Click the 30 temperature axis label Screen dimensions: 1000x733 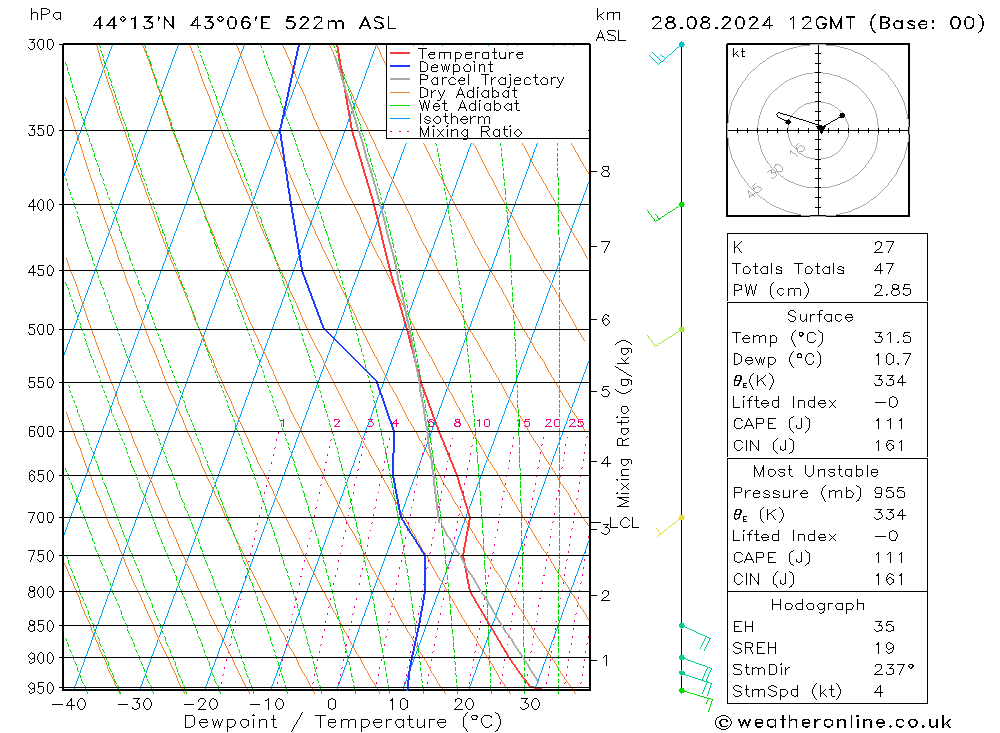[530, 704]
